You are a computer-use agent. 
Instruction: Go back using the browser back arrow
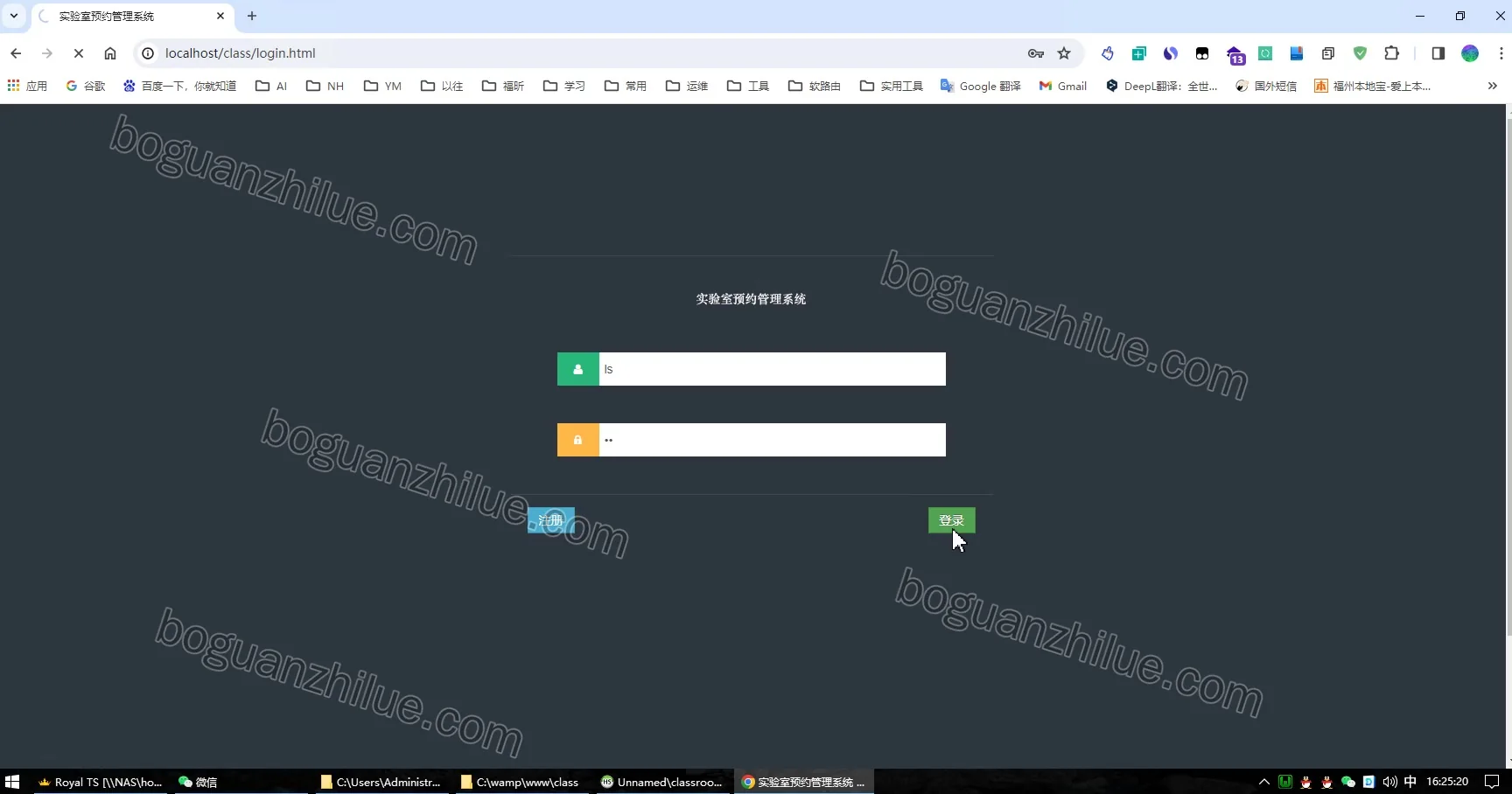(x=16, y=53)
